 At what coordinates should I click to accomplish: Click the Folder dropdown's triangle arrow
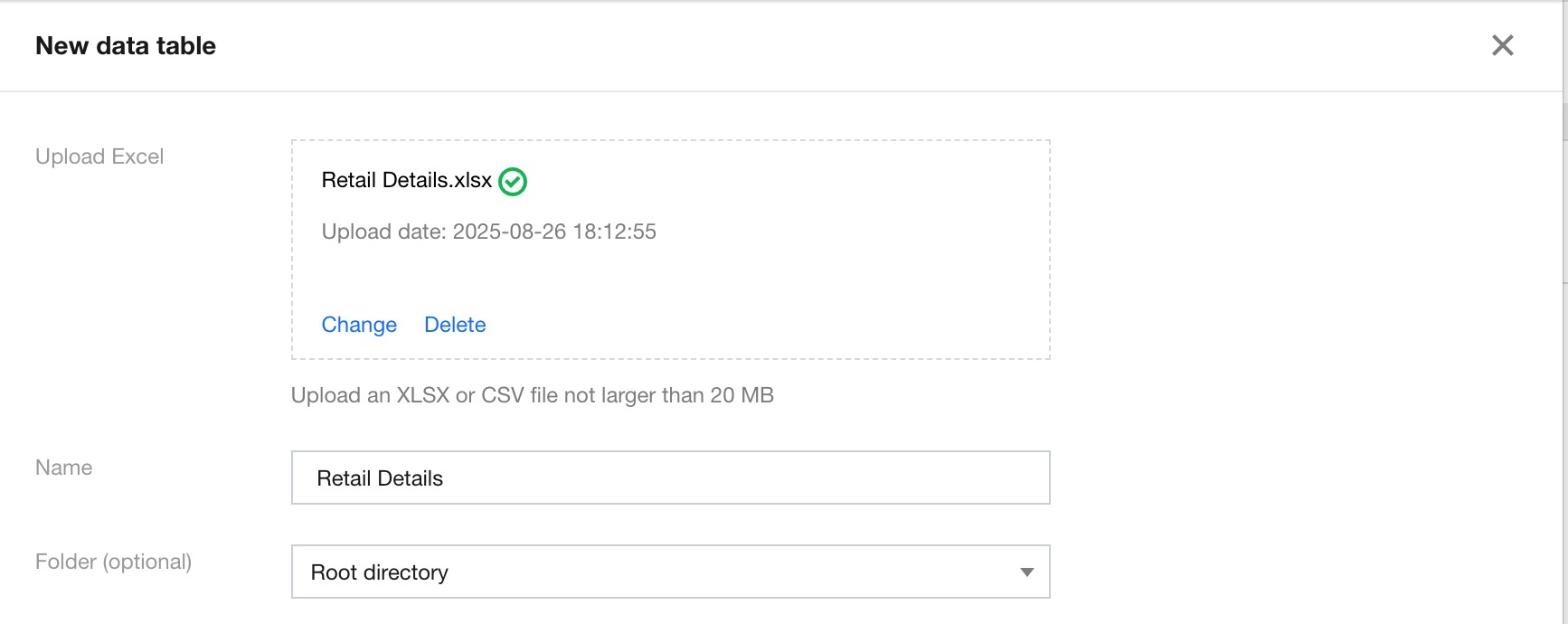click(x=1026, y=572)
